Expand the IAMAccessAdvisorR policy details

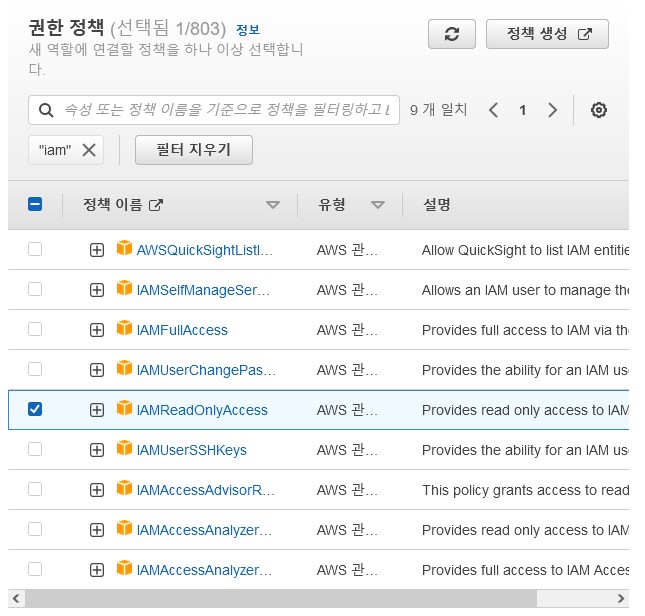click(x=97, y=490)
